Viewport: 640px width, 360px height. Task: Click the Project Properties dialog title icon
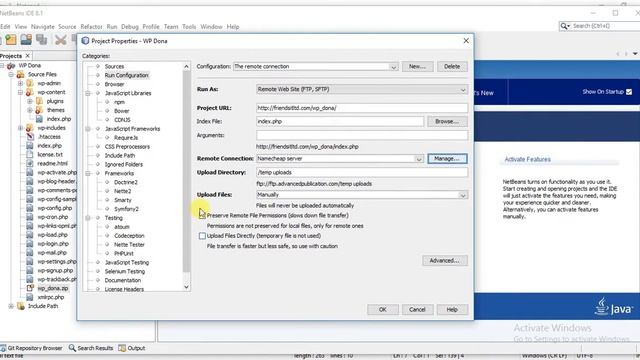point(85,41)
